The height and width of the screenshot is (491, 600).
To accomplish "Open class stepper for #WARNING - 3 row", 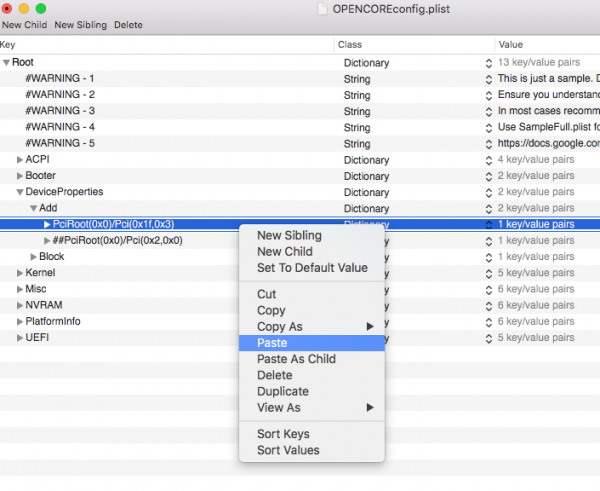I will coord(489,112).
